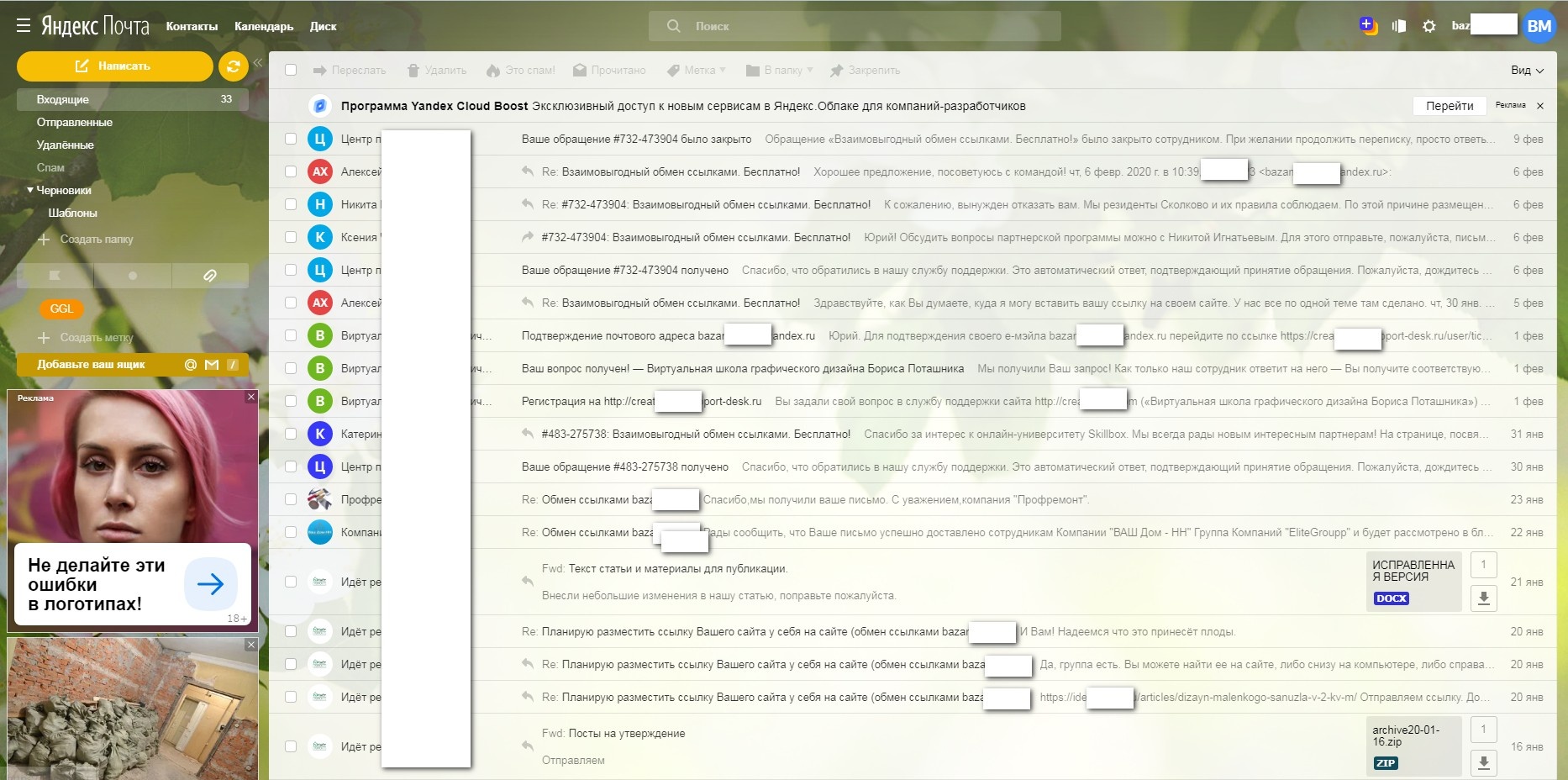Open 'Регистрация на http://crea...' message
Viewport: 1568px width, 780px height.
click(x=913, y=401)
